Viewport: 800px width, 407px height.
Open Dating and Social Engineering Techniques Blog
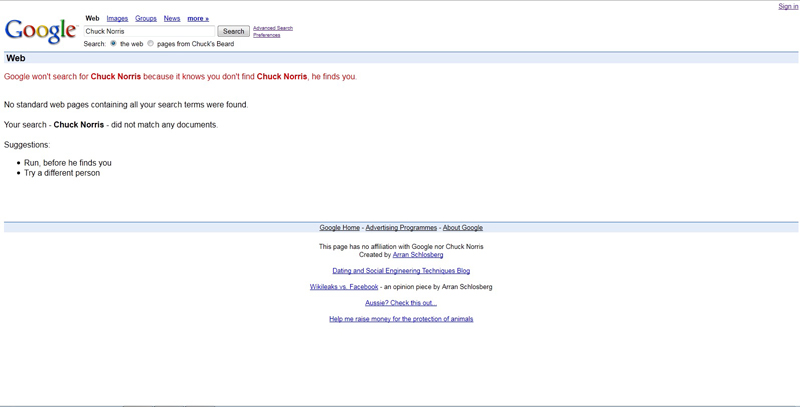click(401, 271)
